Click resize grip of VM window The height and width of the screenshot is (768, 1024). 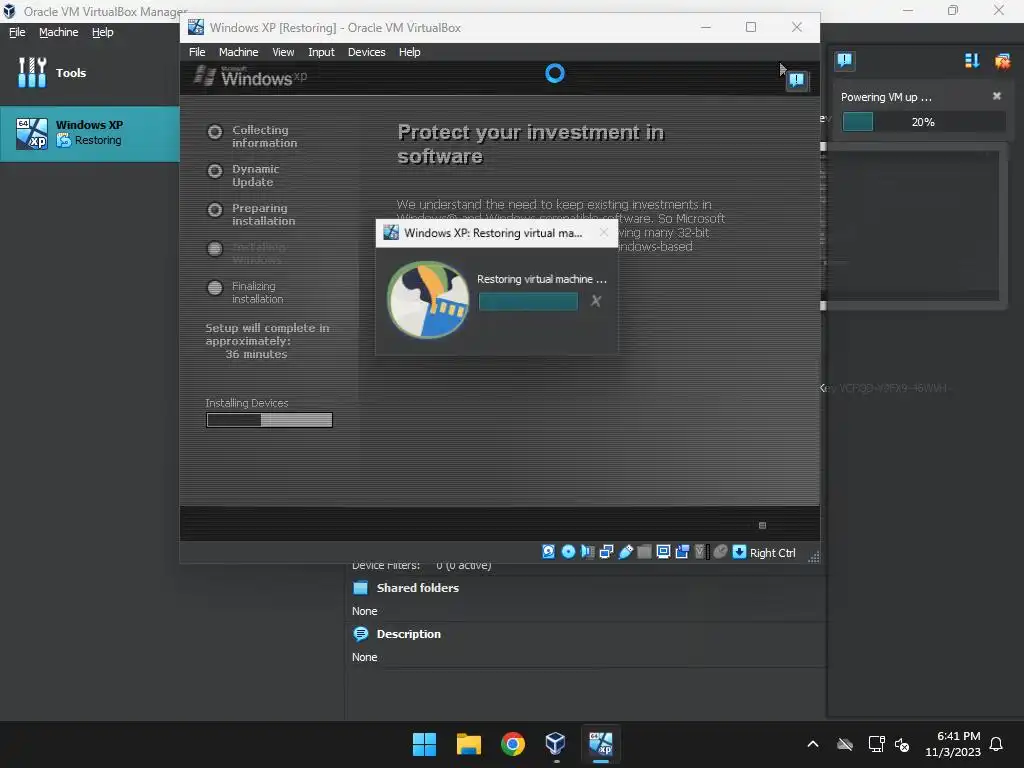[813, 556]
